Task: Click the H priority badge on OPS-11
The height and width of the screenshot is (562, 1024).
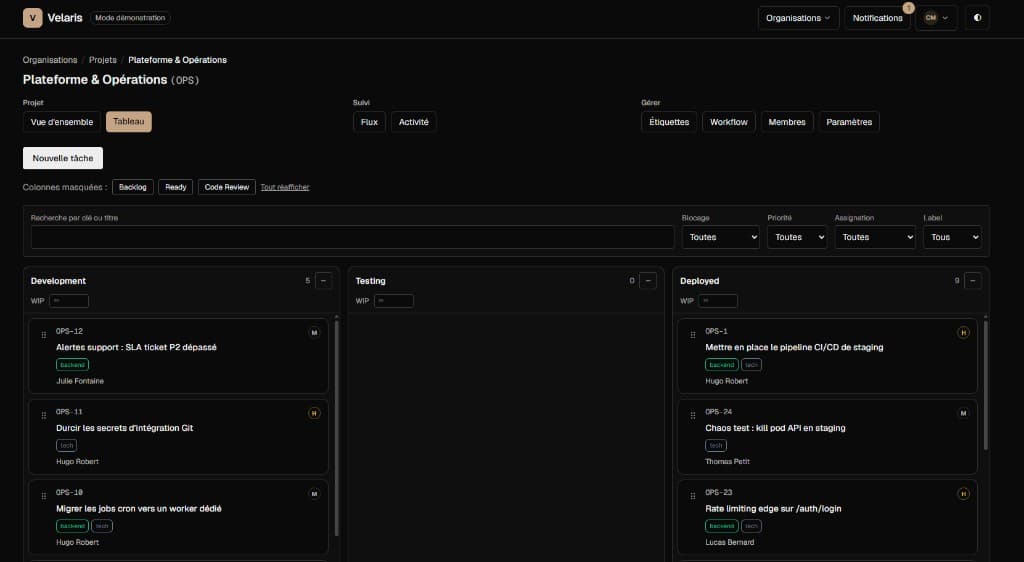Action: [314, 413]
